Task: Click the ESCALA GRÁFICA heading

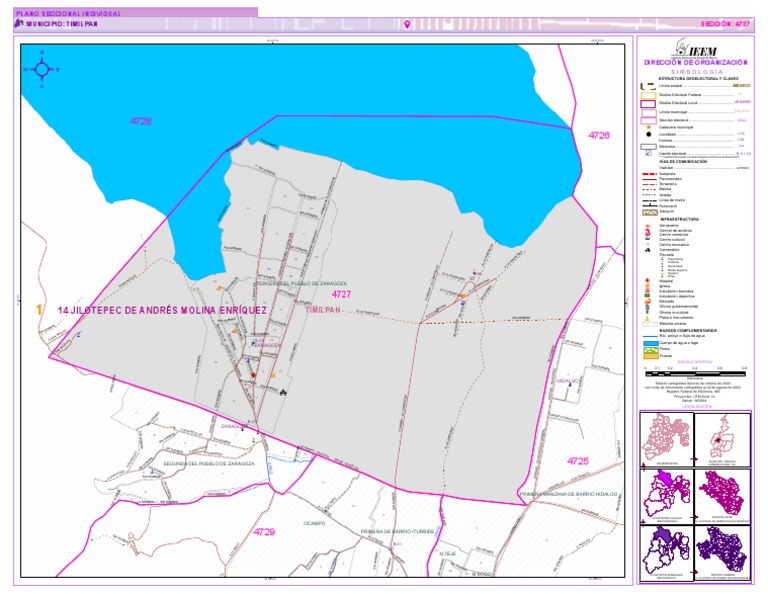Action: pyautogui.click(x=695, y=362)
